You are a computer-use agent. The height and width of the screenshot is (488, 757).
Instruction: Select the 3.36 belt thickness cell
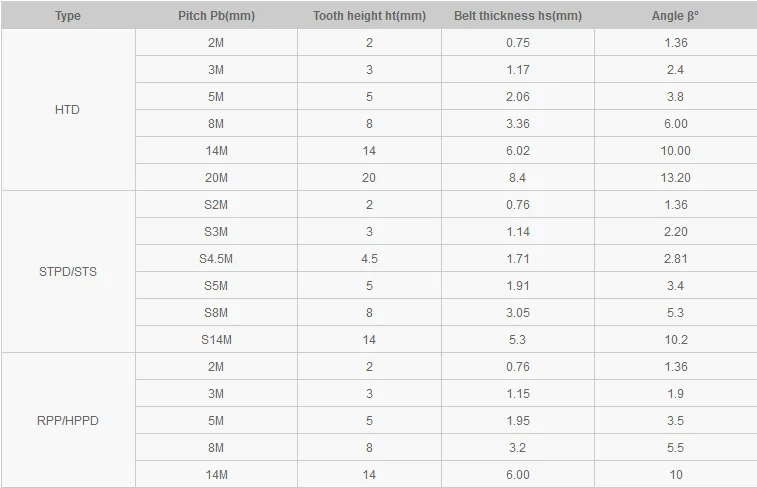[518, 124]
